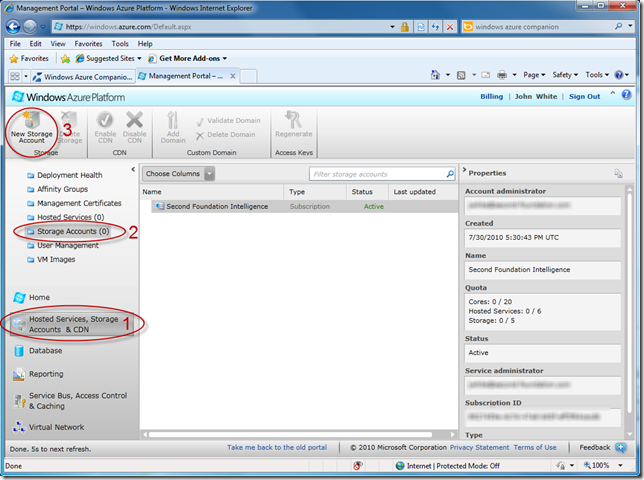Click the Add to Favorites Bar star icon
Image resolution: width=644 pixels, height=480 pixels.
click(x=65, y=59)
